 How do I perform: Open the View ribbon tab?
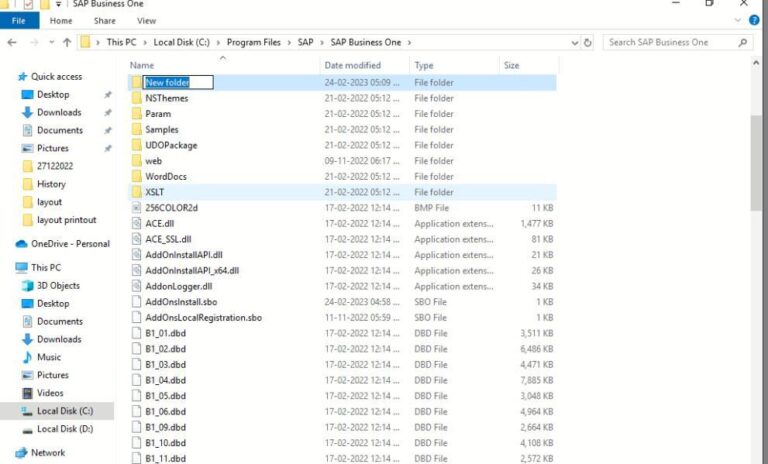(x=146, y=21)
